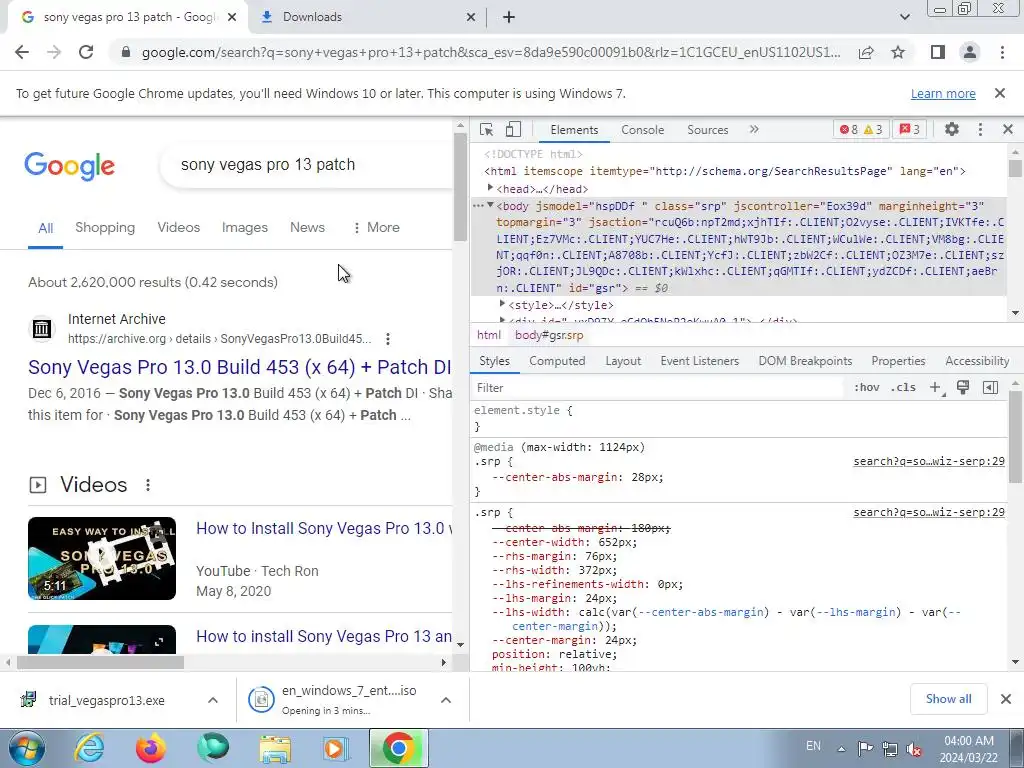Reload the page

tap(86, 52)
